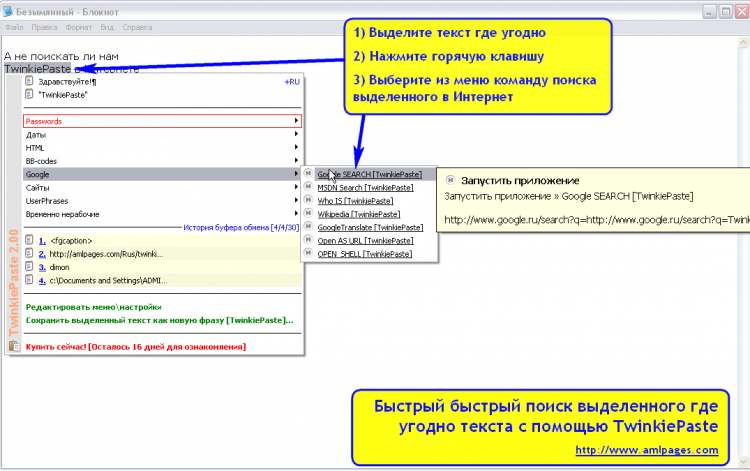Open the Вид menu
750x471 pixels.
click(107, 27)
